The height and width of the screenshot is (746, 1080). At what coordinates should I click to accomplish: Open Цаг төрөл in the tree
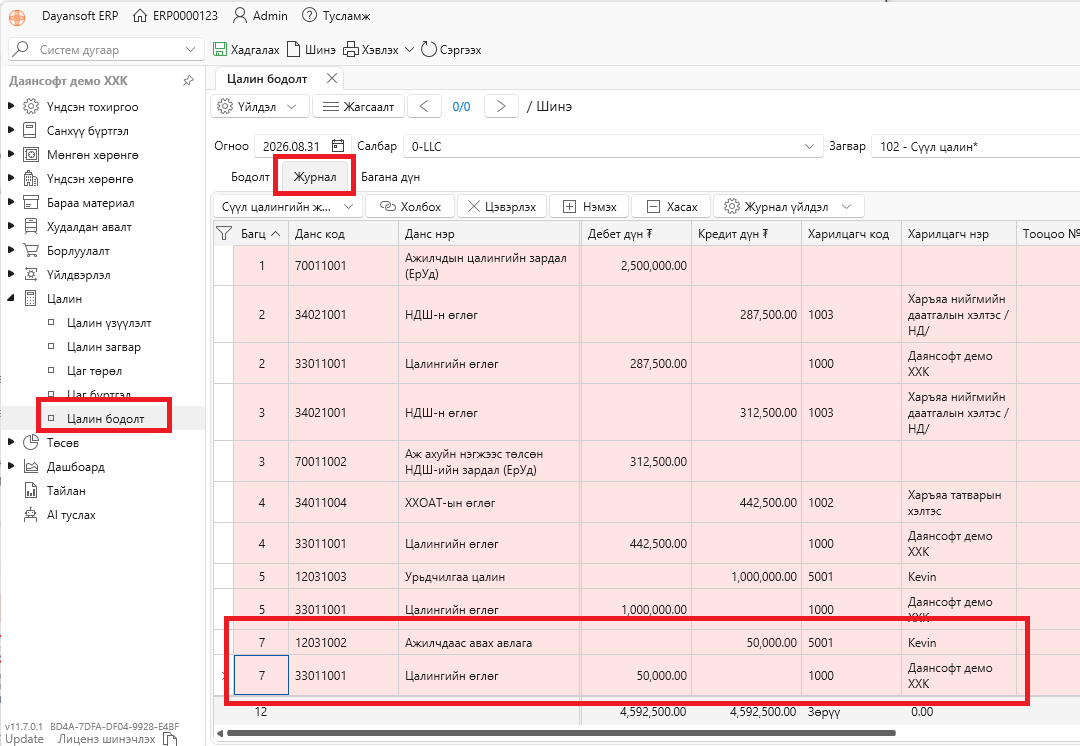click(x=94, y=371)
